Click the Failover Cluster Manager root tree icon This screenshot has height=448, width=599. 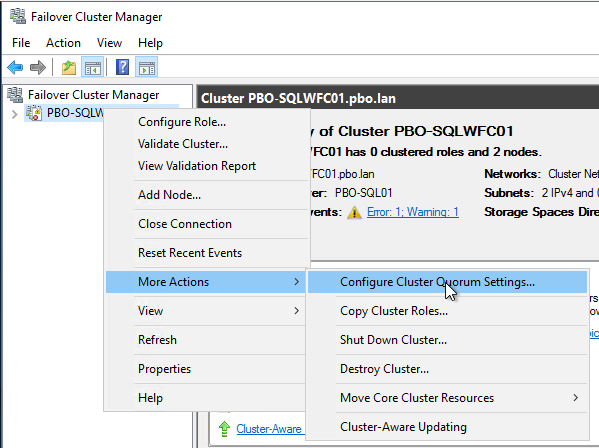pos(15,95)
